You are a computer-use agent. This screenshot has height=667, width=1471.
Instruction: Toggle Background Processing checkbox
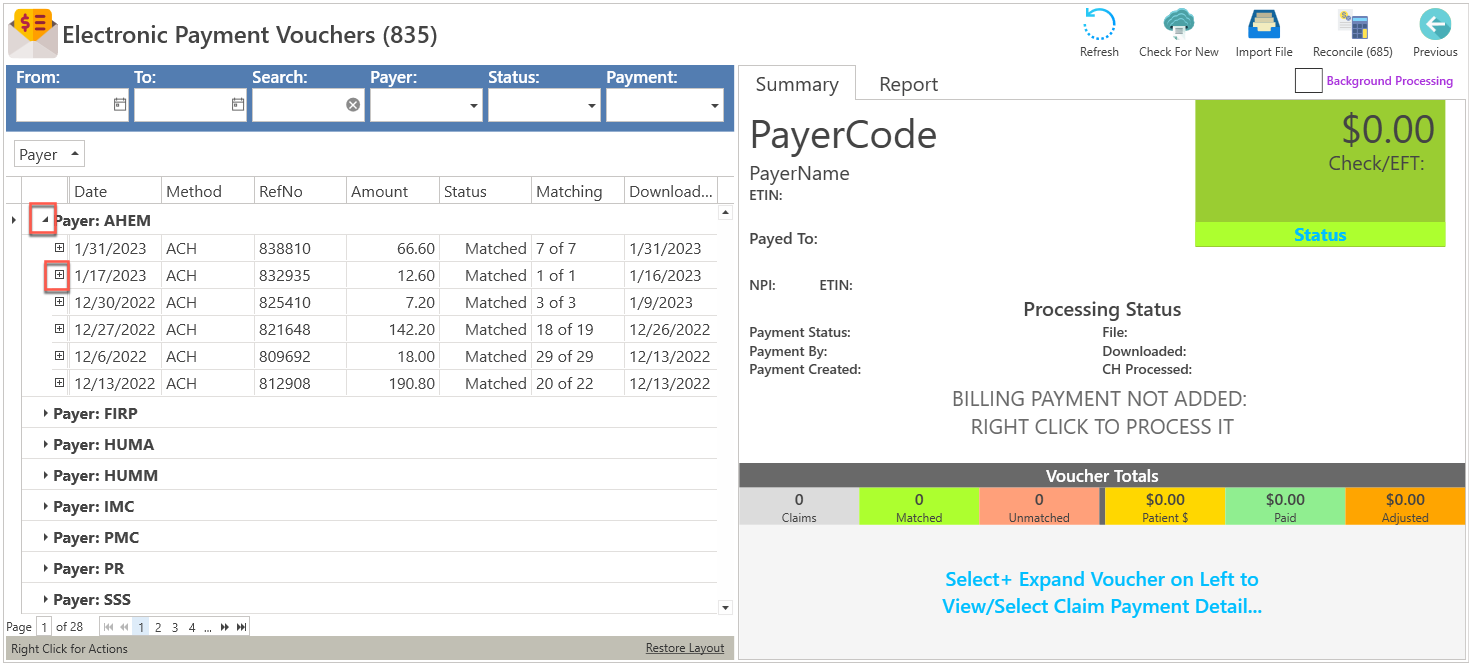tap(1308, 81)
